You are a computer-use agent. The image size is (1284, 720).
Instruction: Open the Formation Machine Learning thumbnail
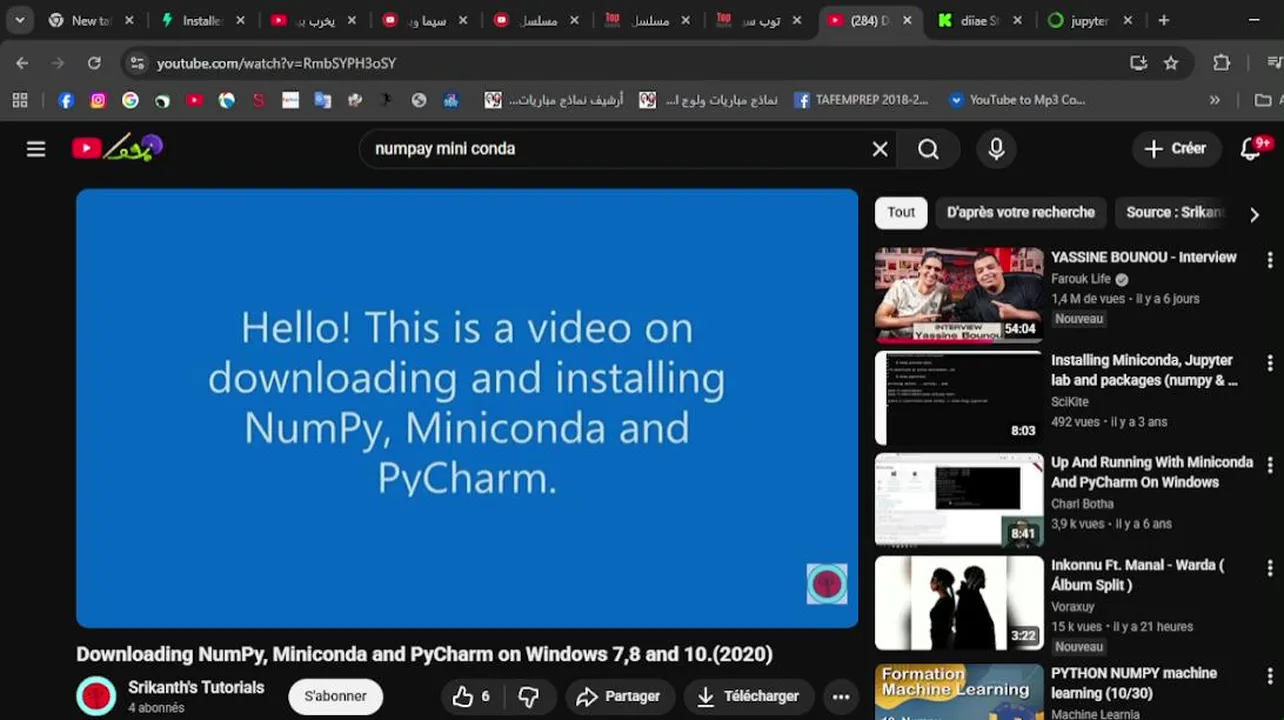(959, 692)
